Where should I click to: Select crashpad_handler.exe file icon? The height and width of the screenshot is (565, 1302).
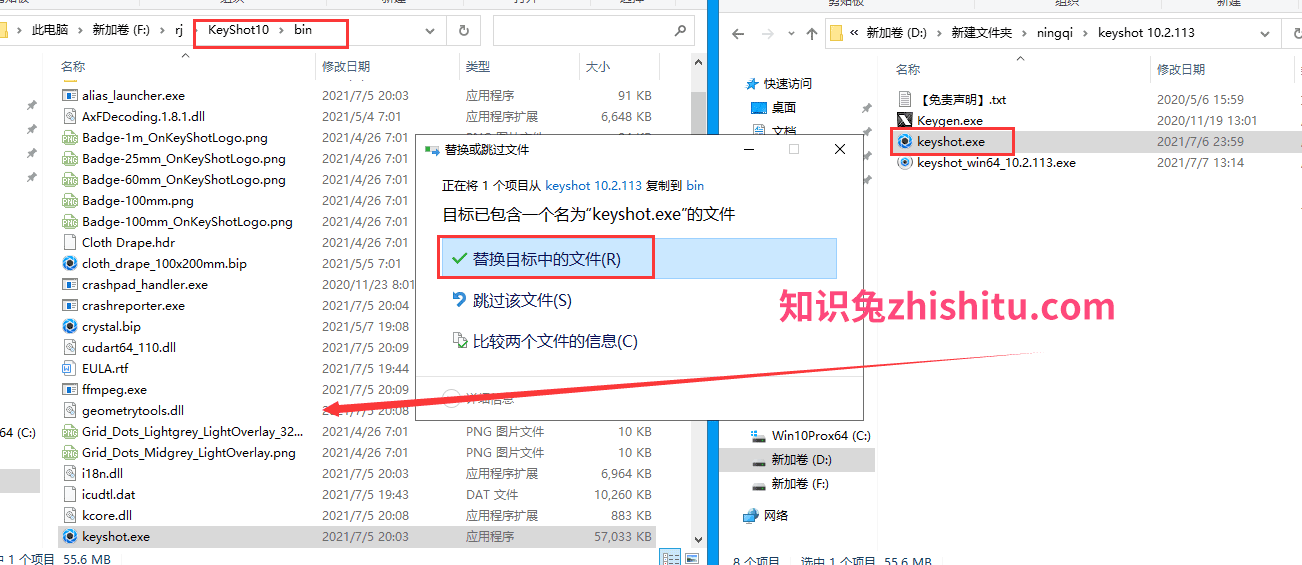(x=70, y=285)
